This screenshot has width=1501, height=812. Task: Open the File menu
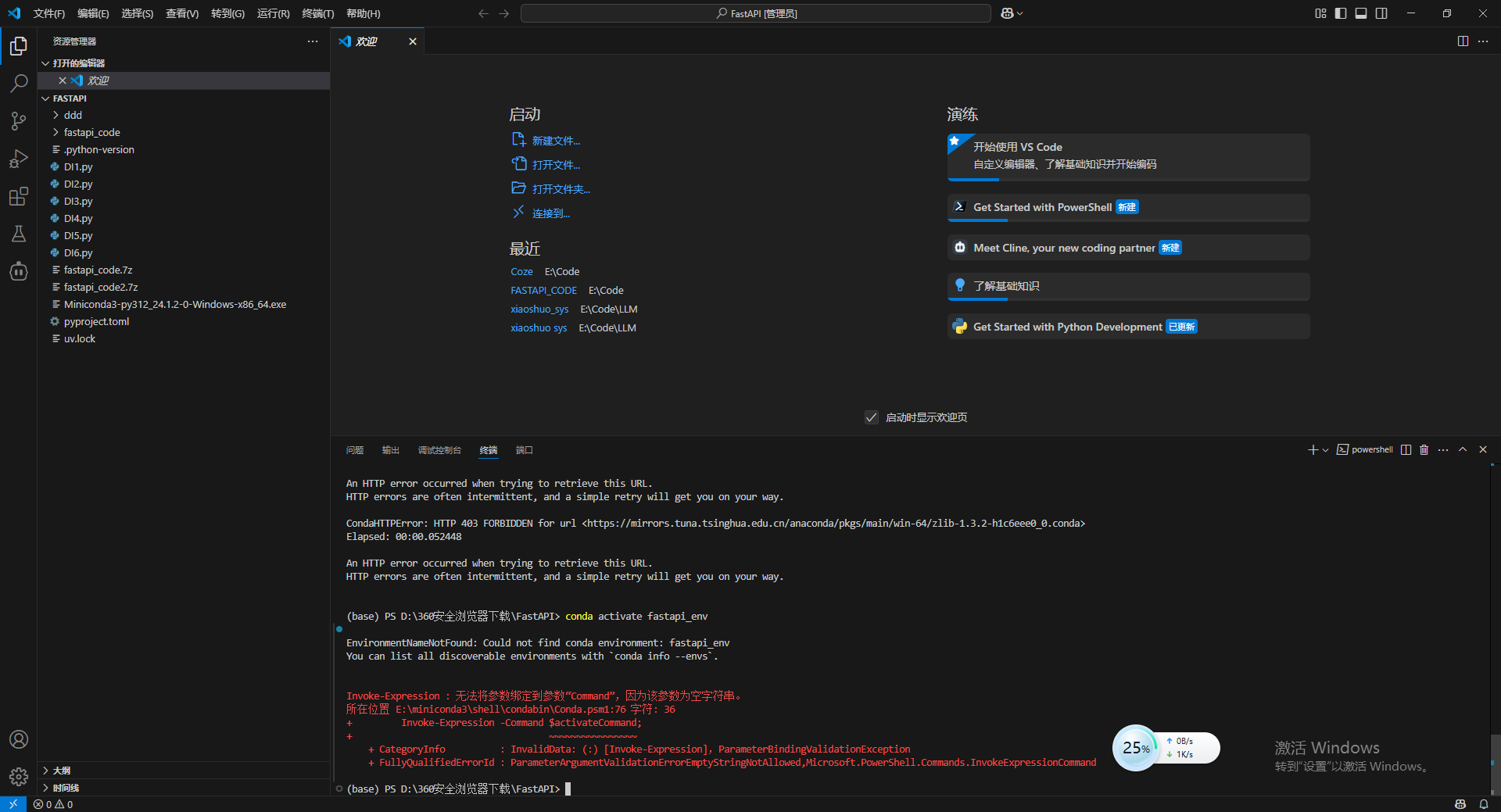click(49, 13)
